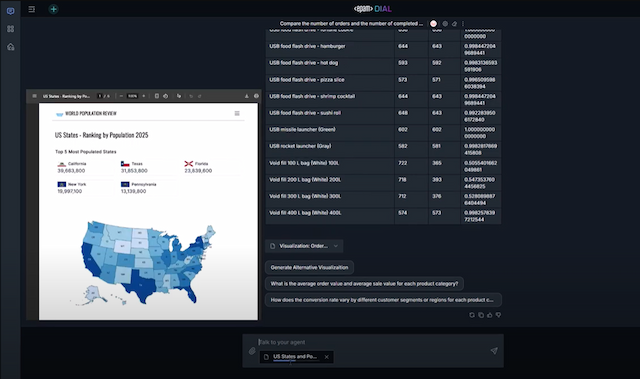Image resolution: width=640 pixels, height=379 pixels.
Task: Zoom in the PDF with plus button
Action: [144, 96]
